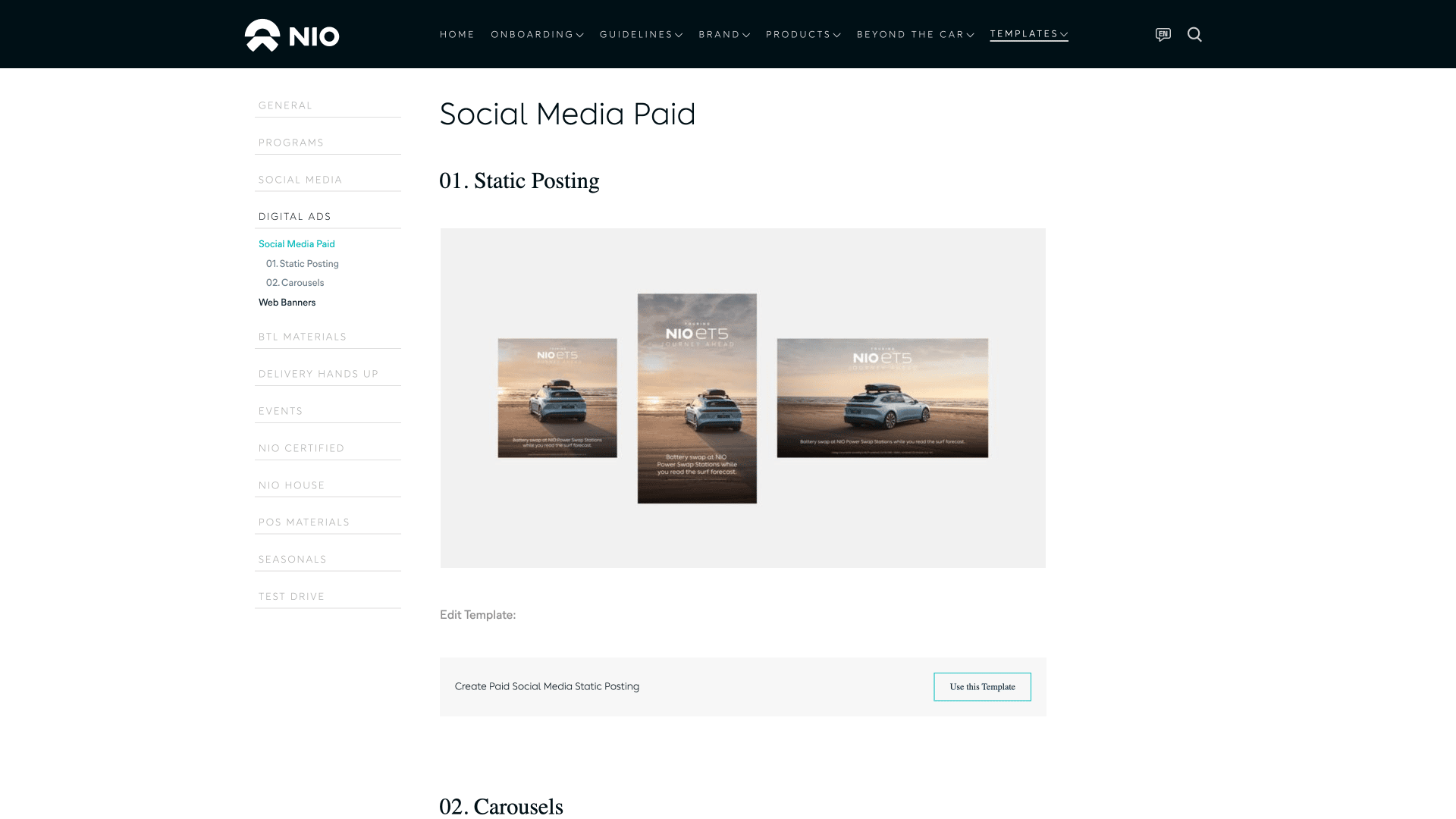Click the Use this Template button
1456x819 pixels.
coord(982,687)
